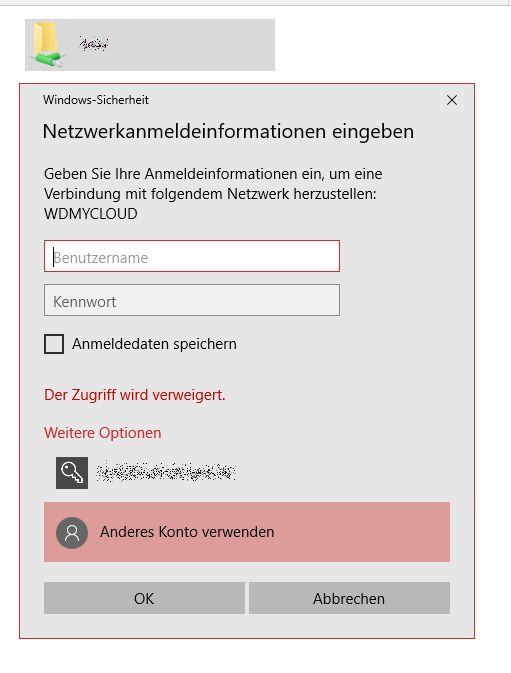The width and height of the screenshot is (511, 673).
Task: Click the Der Zugriff wird verweigert message
Action: point(135,395)
